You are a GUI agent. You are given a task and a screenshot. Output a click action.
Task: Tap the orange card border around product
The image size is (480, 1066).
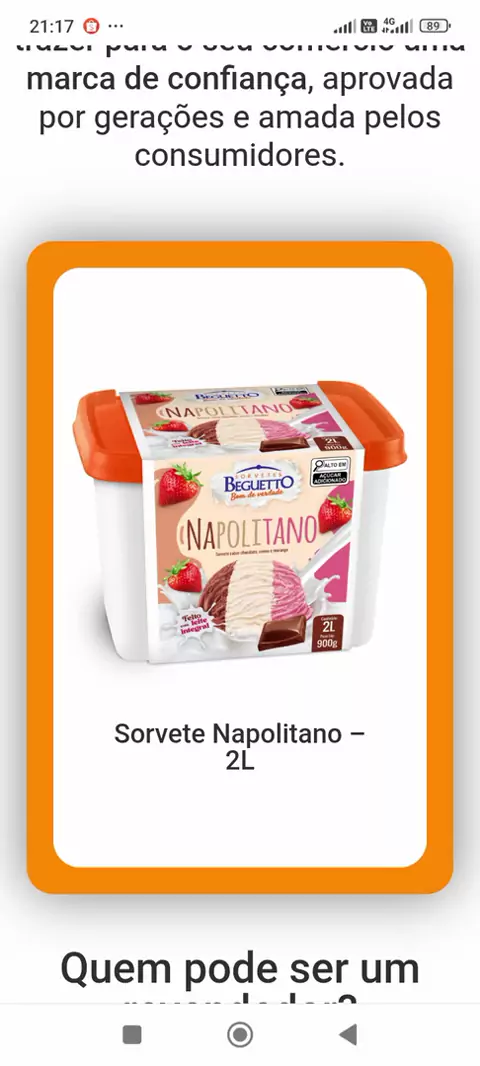(239, 255)
